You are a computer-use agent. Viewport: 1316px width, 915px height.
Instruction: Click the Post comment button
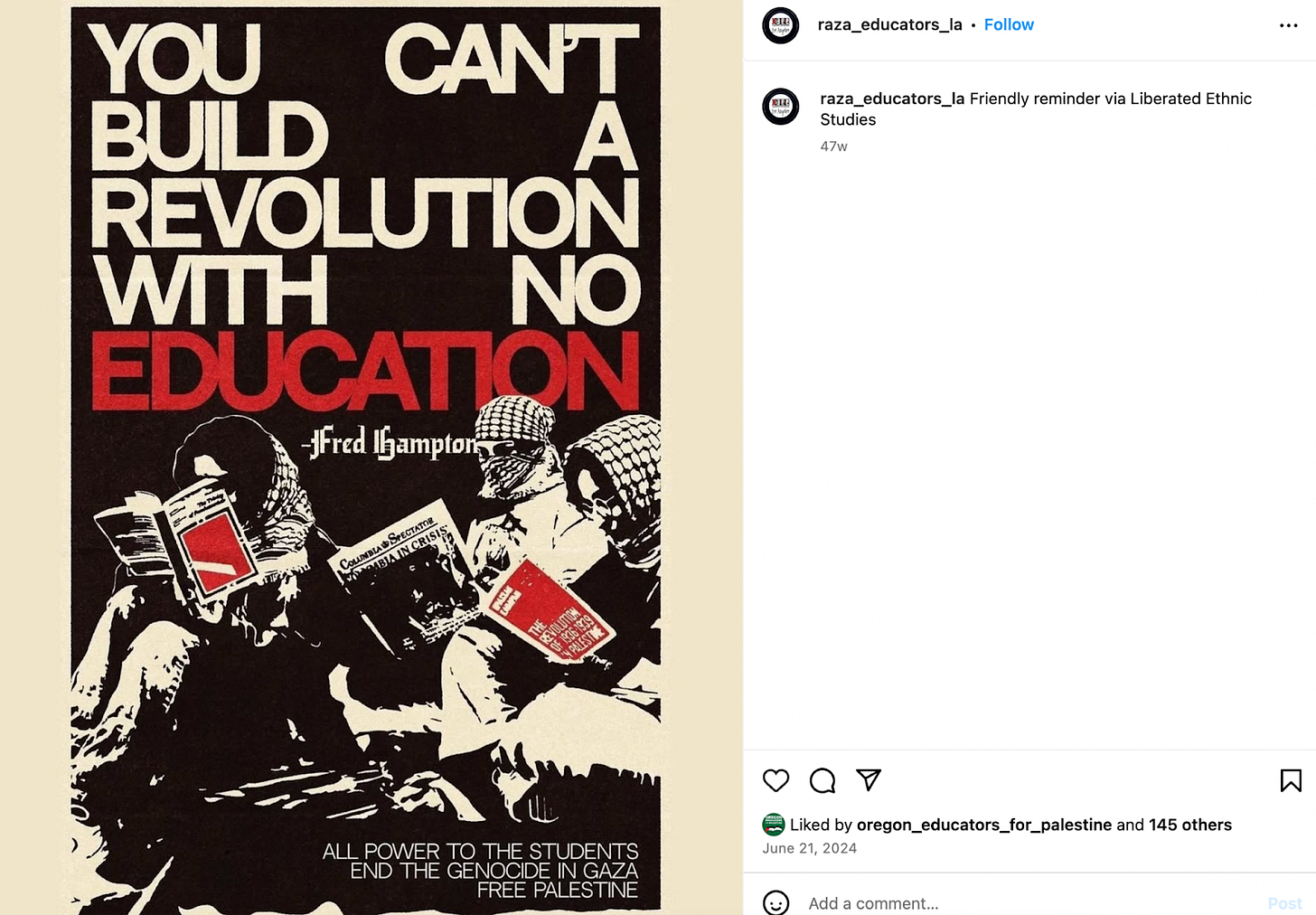1284,903
